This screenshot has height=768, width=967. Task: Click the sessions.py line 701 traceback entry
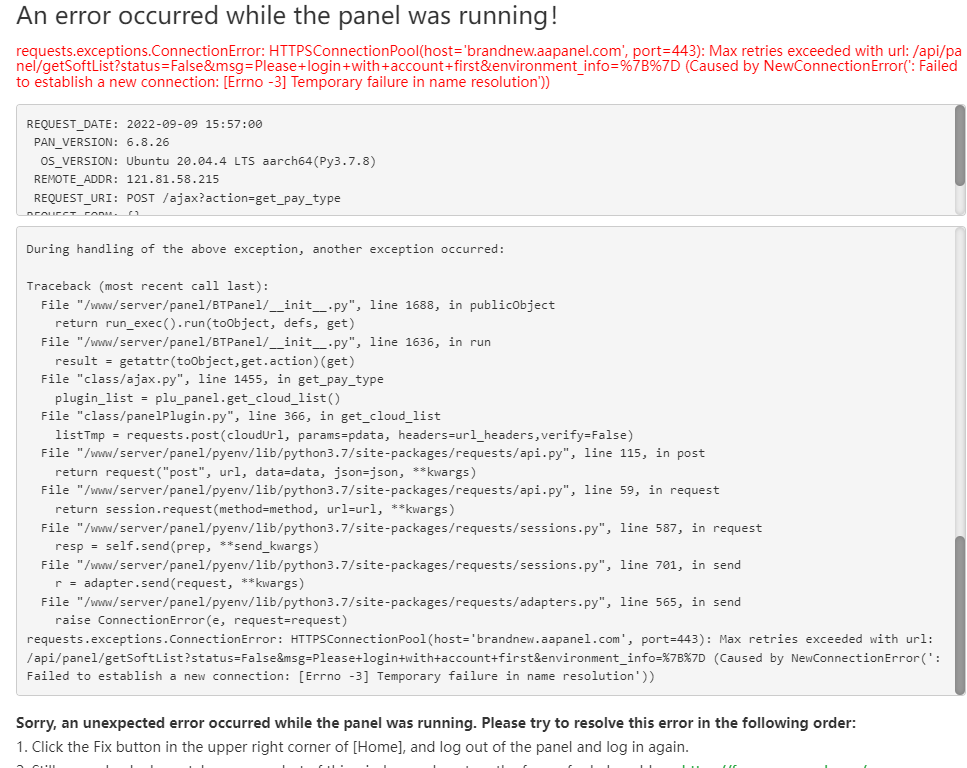[x=390, y=565]
